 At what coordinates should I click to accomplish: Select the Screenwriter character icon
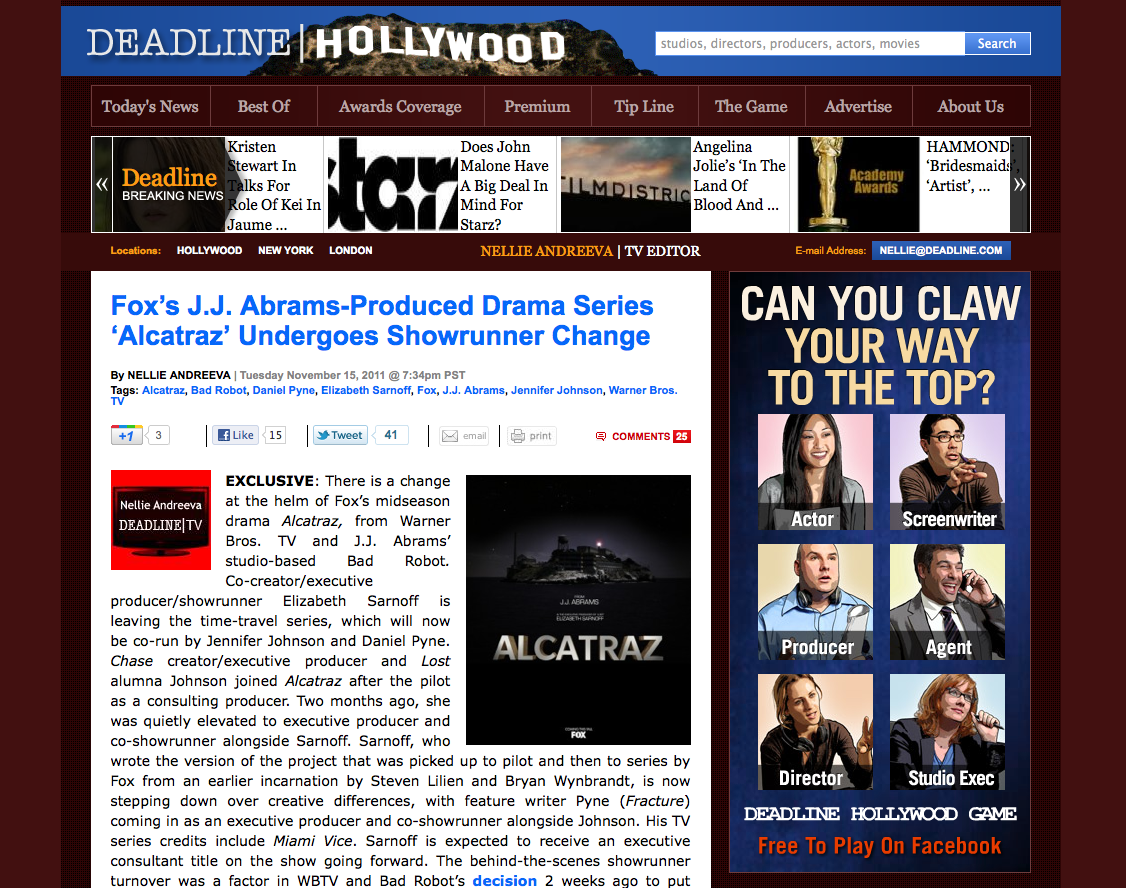(x=947, y=471)
